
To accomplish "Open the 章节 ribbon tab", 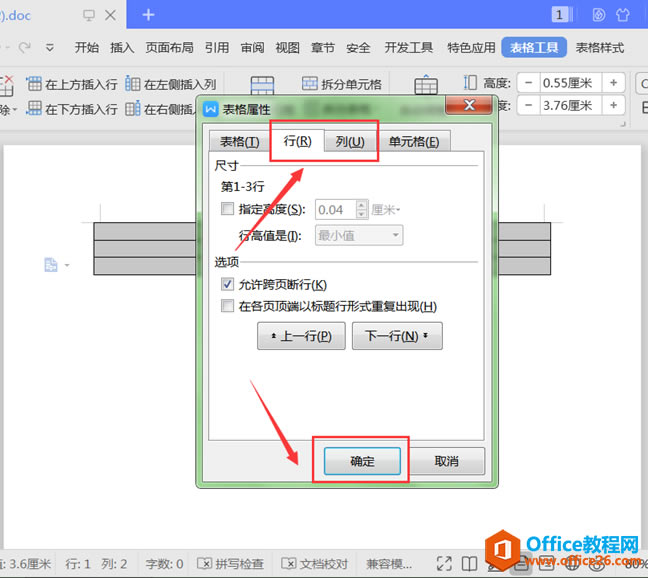I will coord(323,48).
